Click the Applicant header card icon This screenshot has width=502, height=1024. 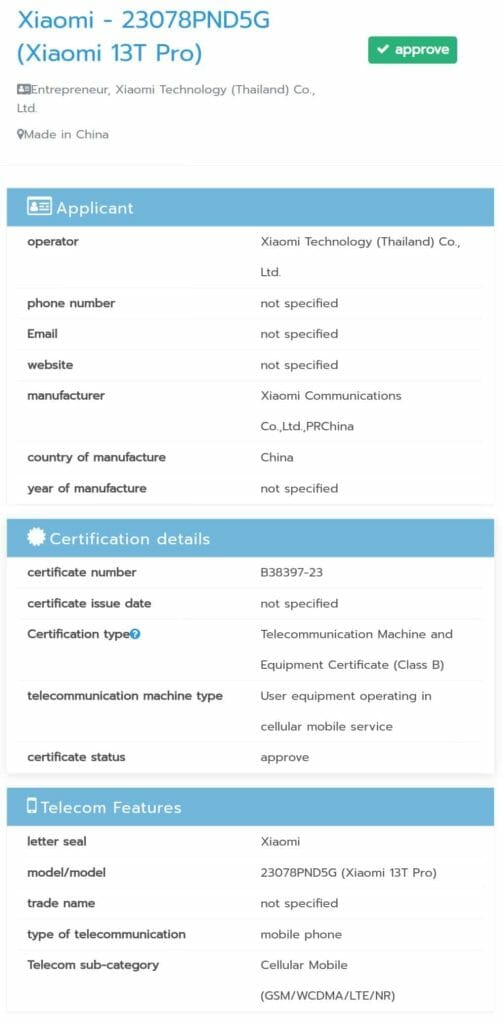pos(39,207)
